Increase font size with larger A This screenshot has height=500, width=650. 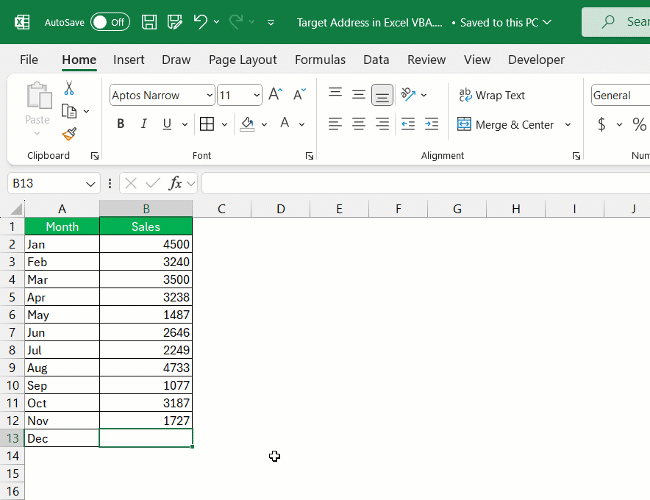click(x=275, y=95)
